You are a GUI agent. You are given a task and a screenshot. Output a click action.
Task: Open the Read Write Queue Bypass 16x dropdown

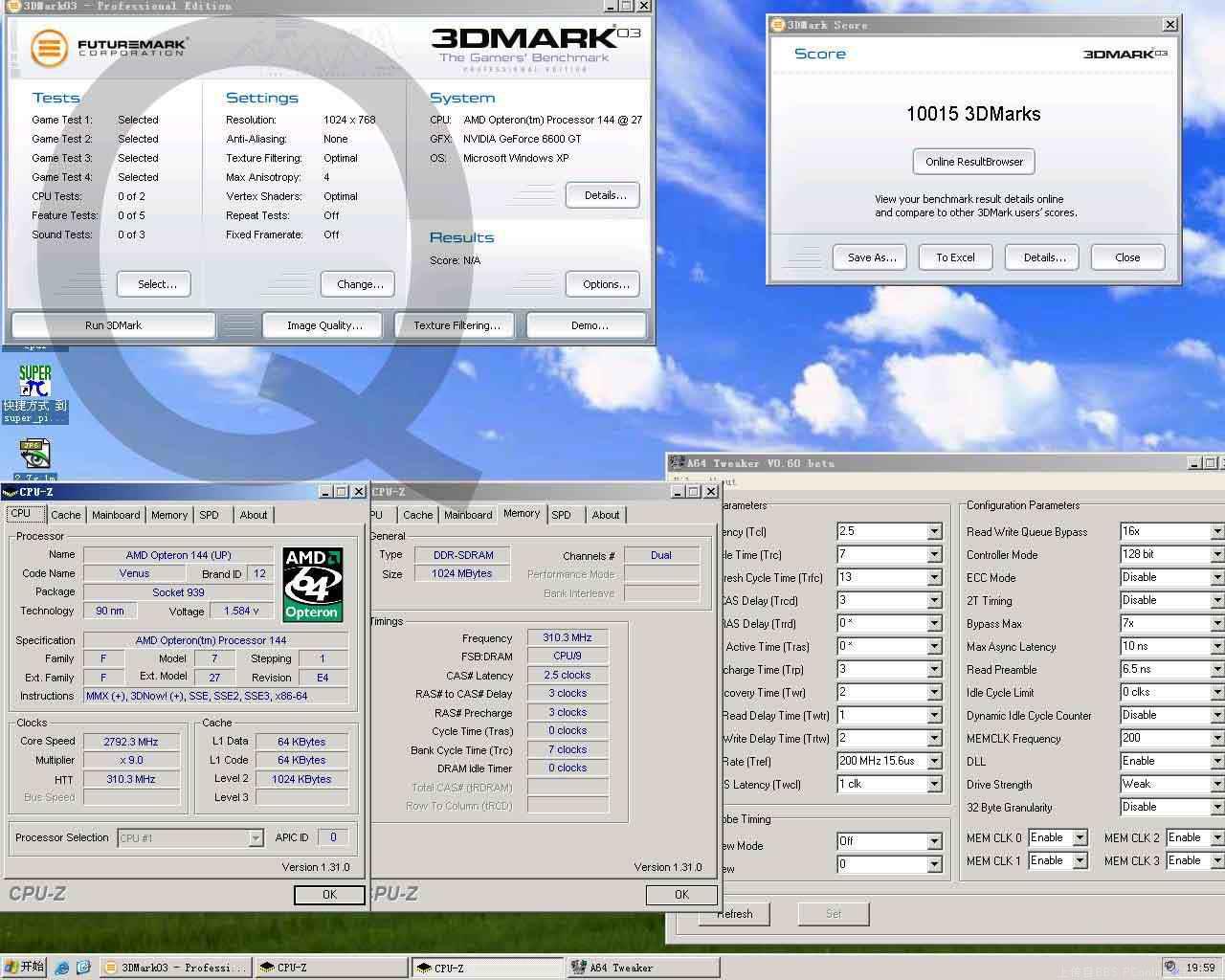[x=1172, y=531]
